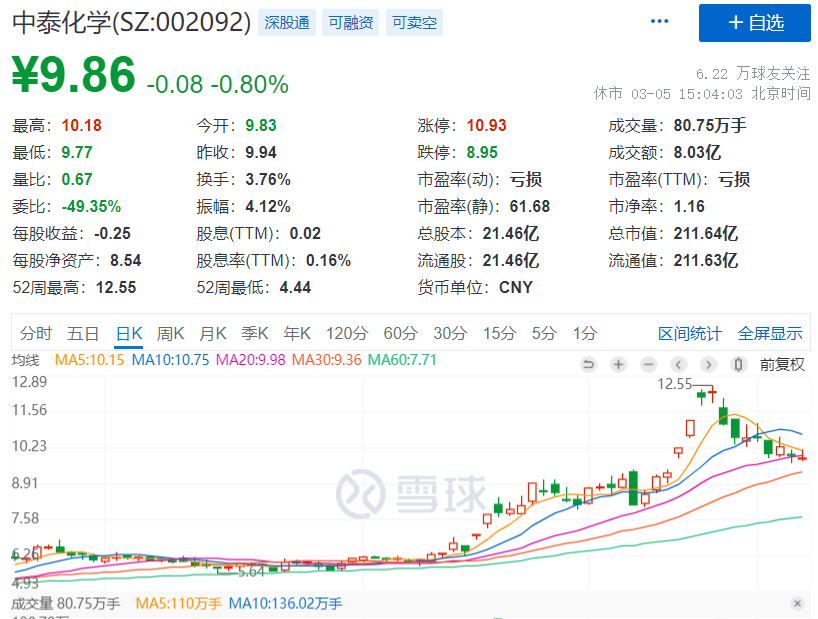Open 全屏显示 fullscreen chart view
This screenshot has width=818, height=619.
(770, 334)
